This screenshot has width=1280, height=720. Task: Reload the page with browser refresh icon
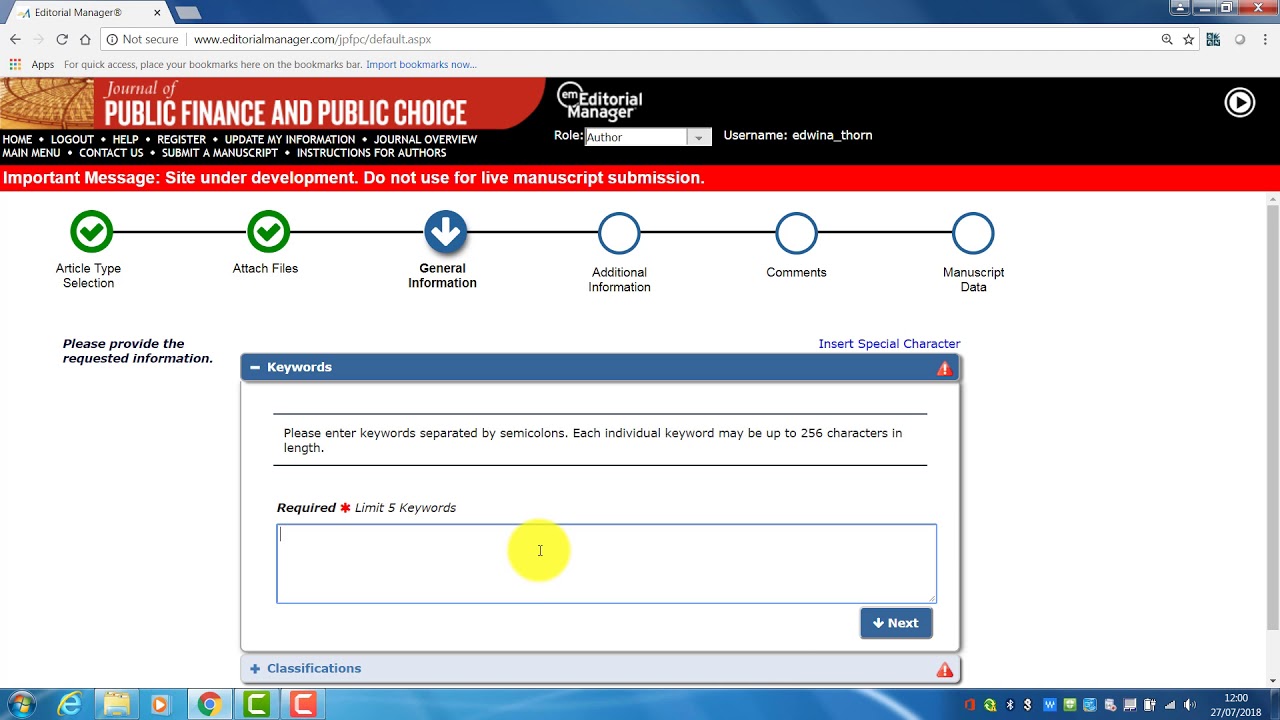(62, 39)
